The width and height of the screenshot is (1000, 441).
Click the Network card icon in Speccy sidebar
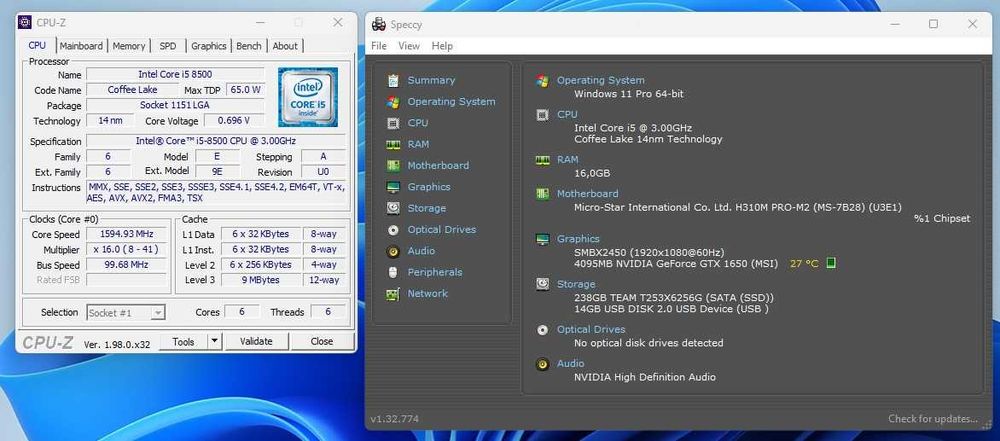(393, 294)
